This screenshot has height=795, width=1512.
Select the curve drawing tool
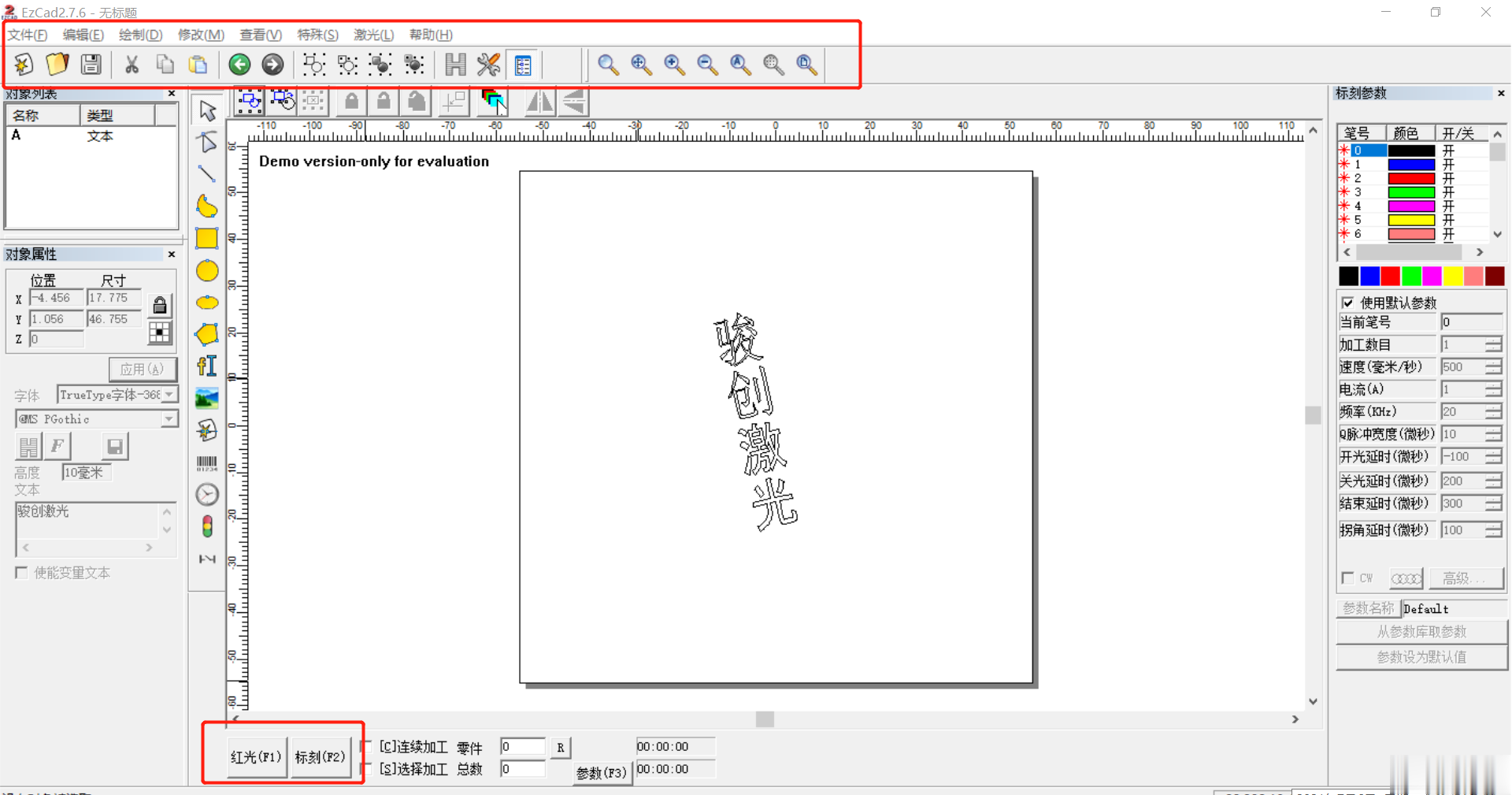tap(207, 206)
